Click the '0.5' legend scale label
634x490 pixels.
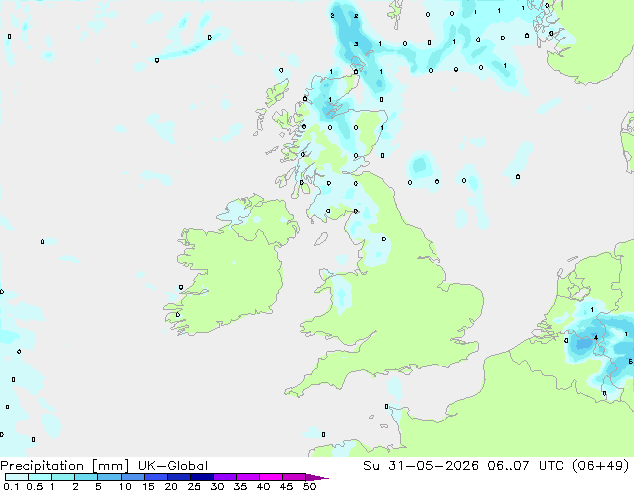34,486
